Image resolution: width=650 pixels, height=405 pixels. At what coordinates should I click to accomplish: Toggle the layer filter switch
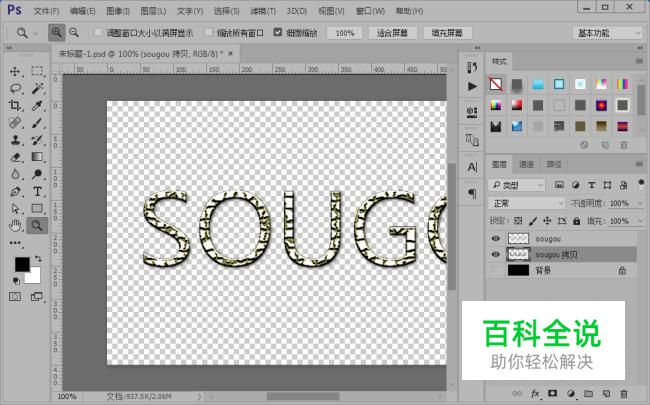click(641, 184)
